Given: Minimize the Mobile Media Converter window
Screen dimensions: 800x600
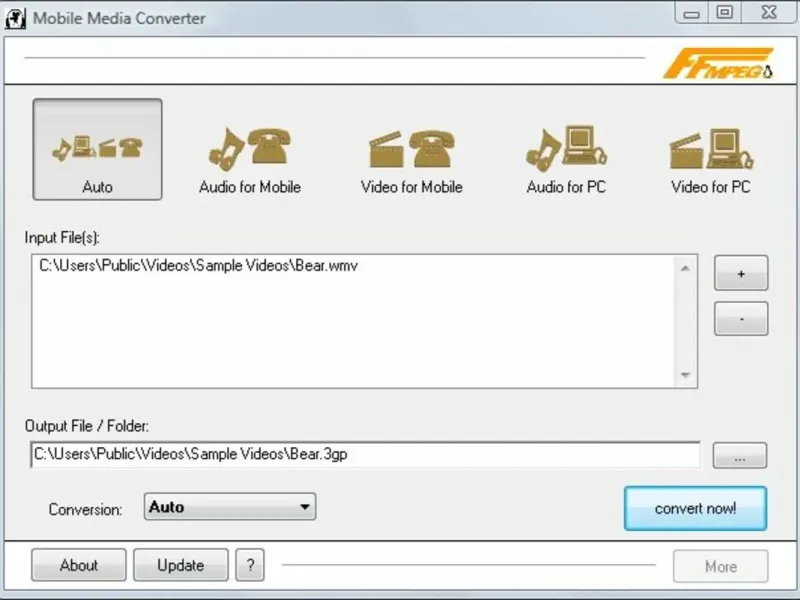Looking at the screenshot, I should (691, 13).
